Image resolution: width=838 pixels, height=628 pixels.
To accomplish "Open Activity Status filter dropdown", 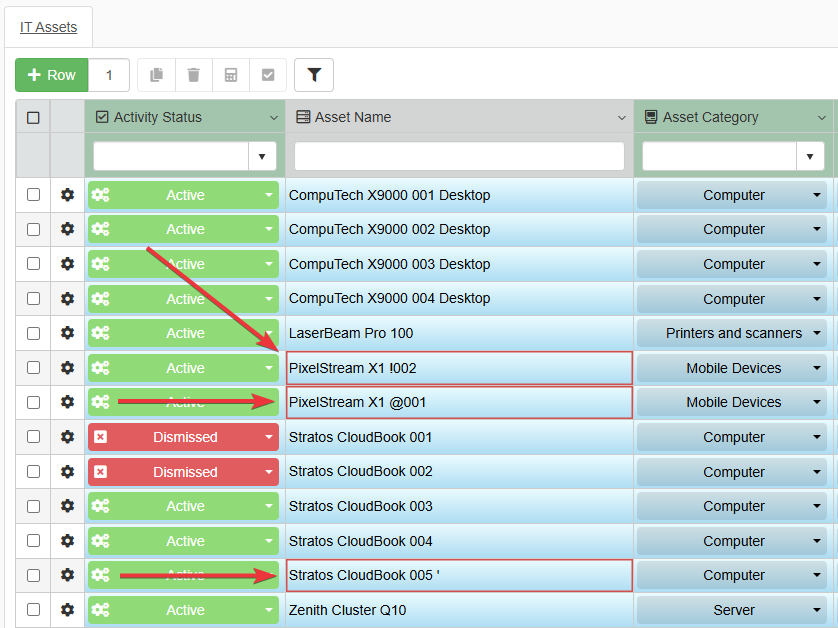I will [261, 156].
